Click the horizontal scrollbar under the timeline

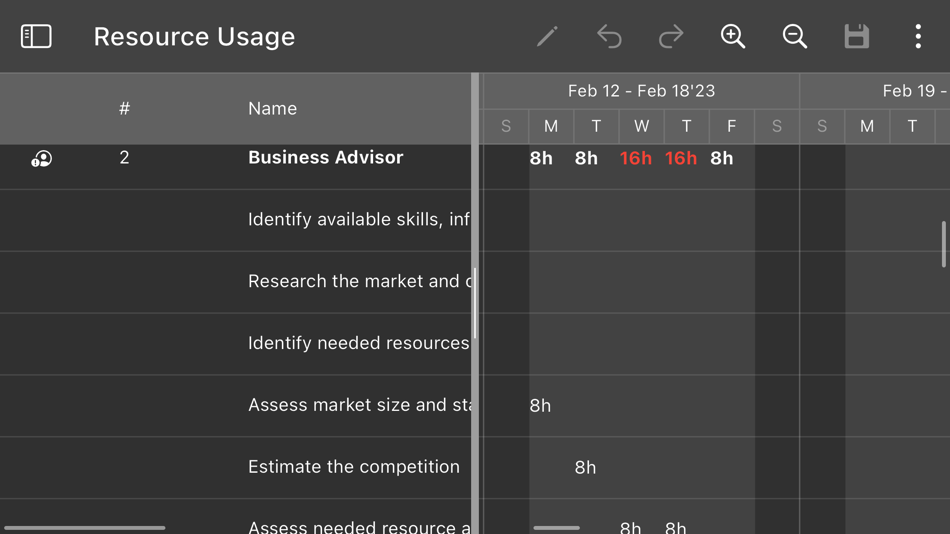pyautogui.click(x=556, y=528)
